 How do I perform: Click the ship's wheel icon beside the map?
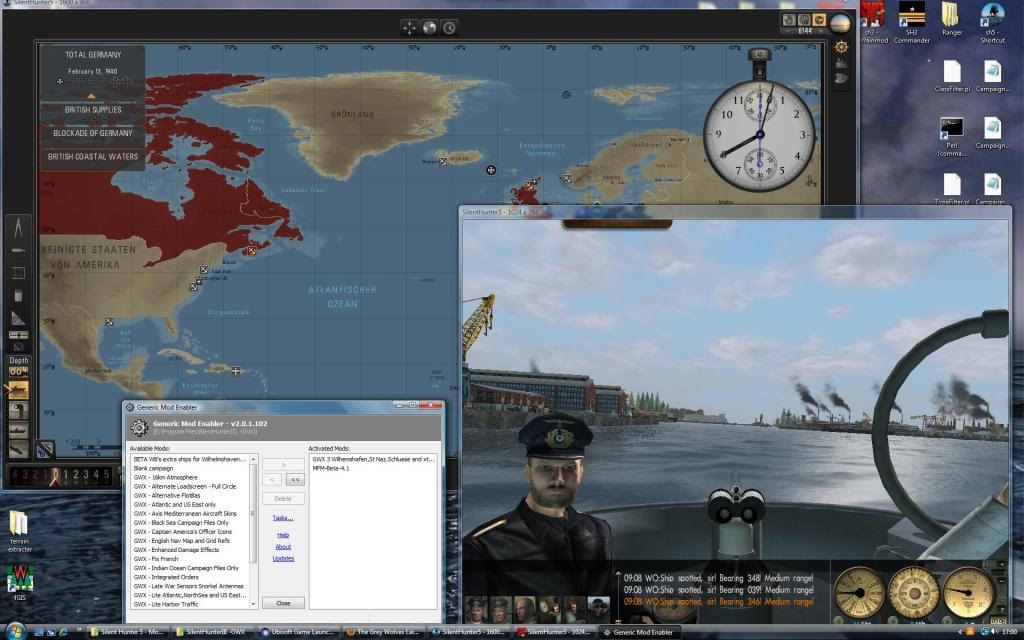[841, 47]
